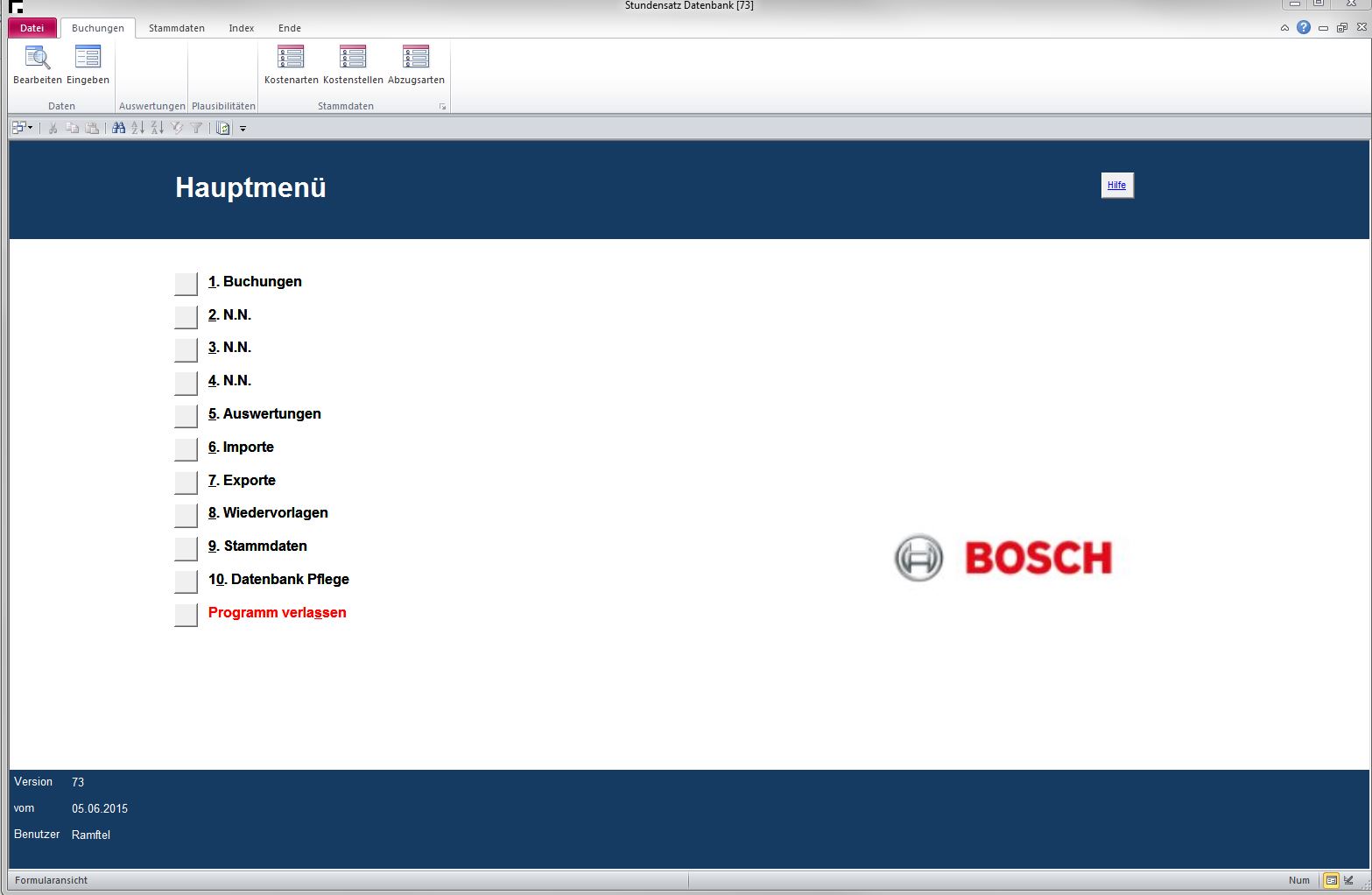Click the square button for 9. Stammdaten
The image size is (1372, 895).
tap(186, 548)
